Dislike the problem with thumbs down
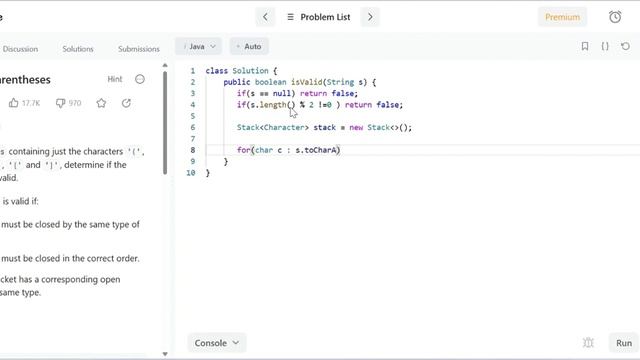 point(60,103)
